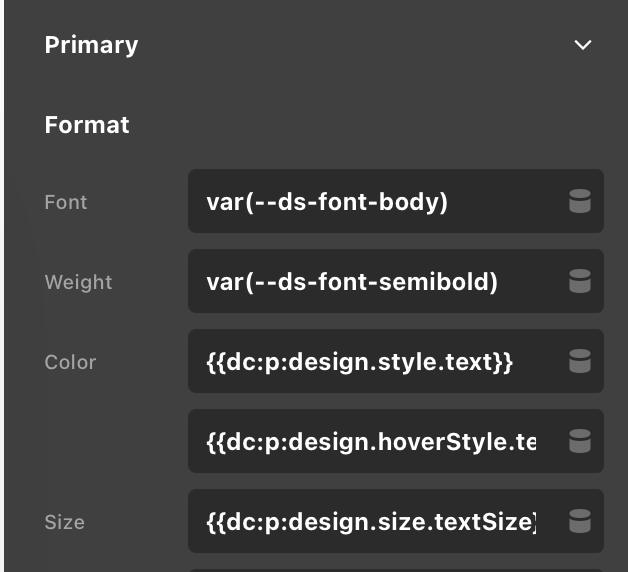Click the Color label
628x572 pixels.
pos(70,362)
